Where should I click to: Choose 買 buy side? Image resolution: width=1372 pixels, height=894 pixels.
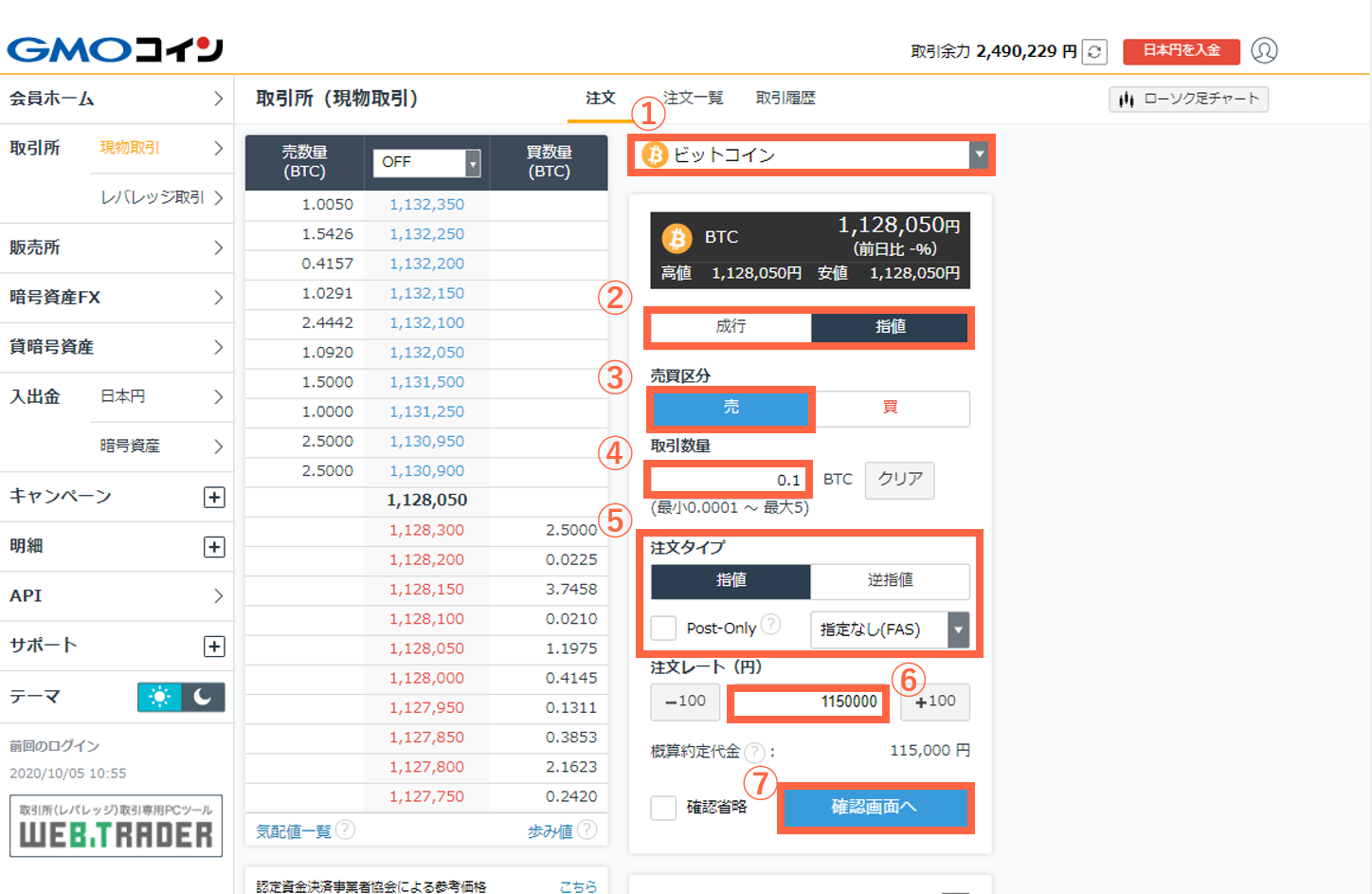tap(891, 408)
